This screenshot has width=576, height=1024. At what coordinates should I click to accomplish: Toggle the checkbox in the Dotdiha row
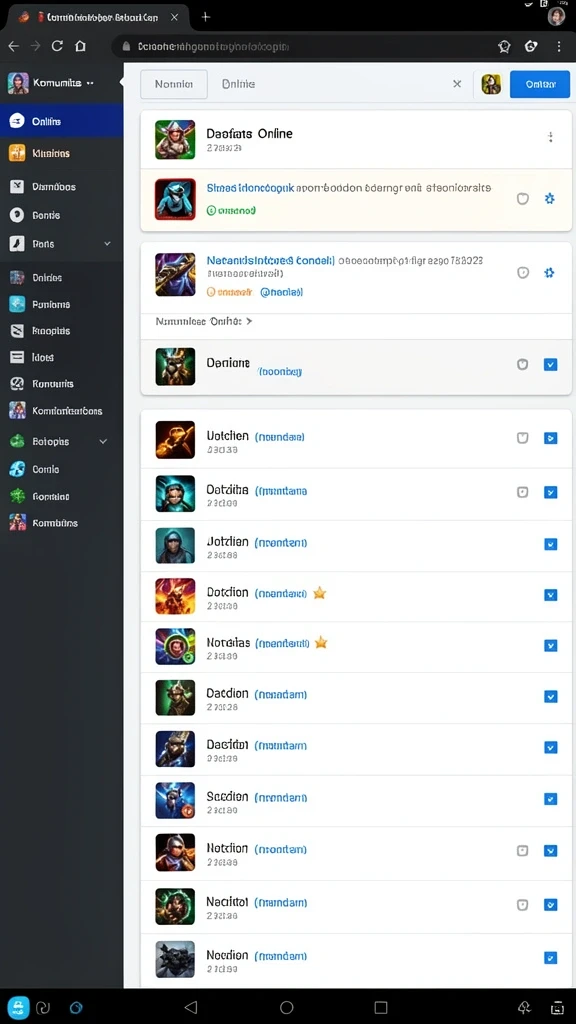point(551,492)
